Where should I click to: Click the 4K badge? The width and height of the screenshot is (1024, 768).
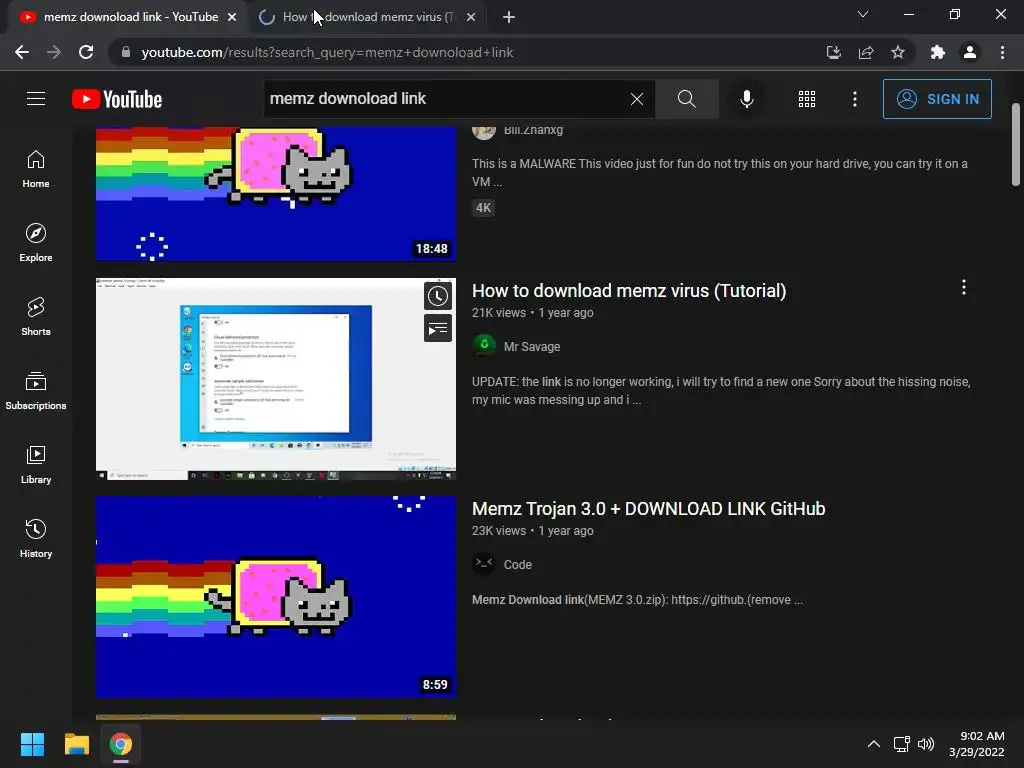point(483,208)
